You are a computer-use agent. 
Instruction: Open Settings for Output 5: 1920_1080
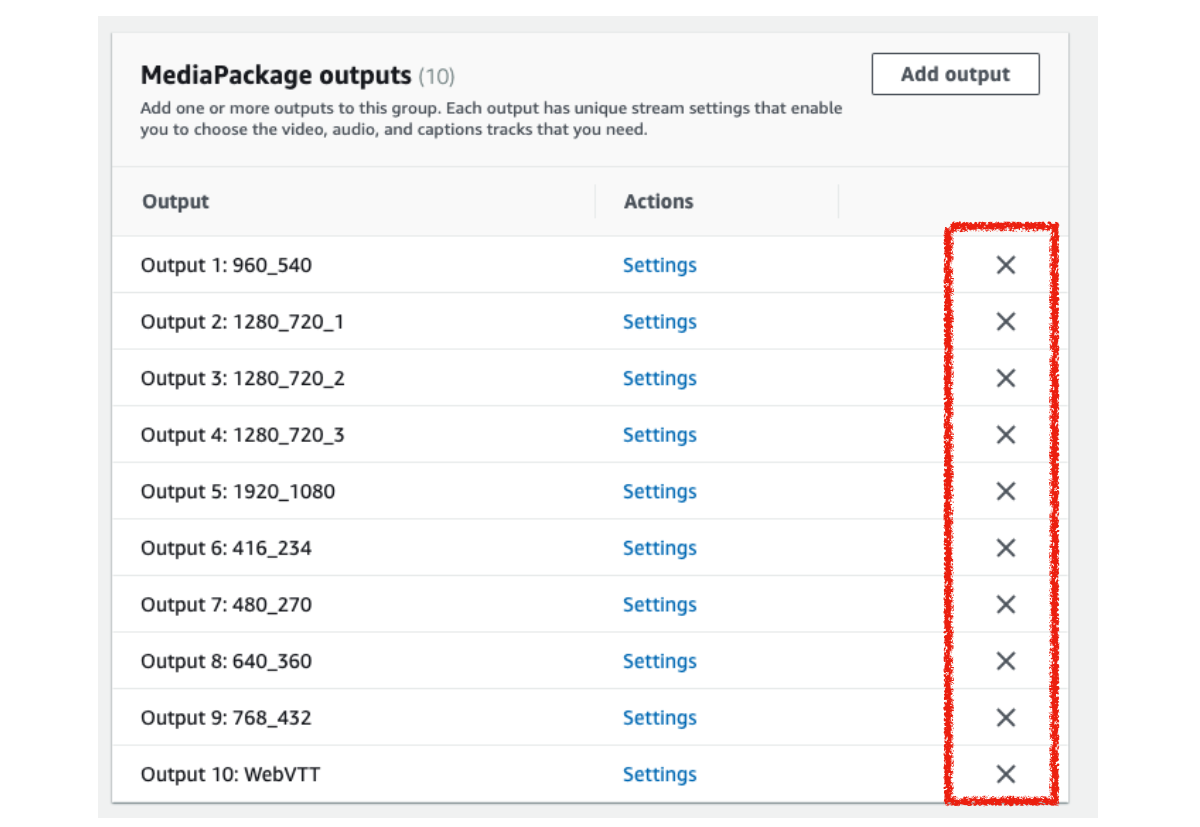[x=659, y=491]
